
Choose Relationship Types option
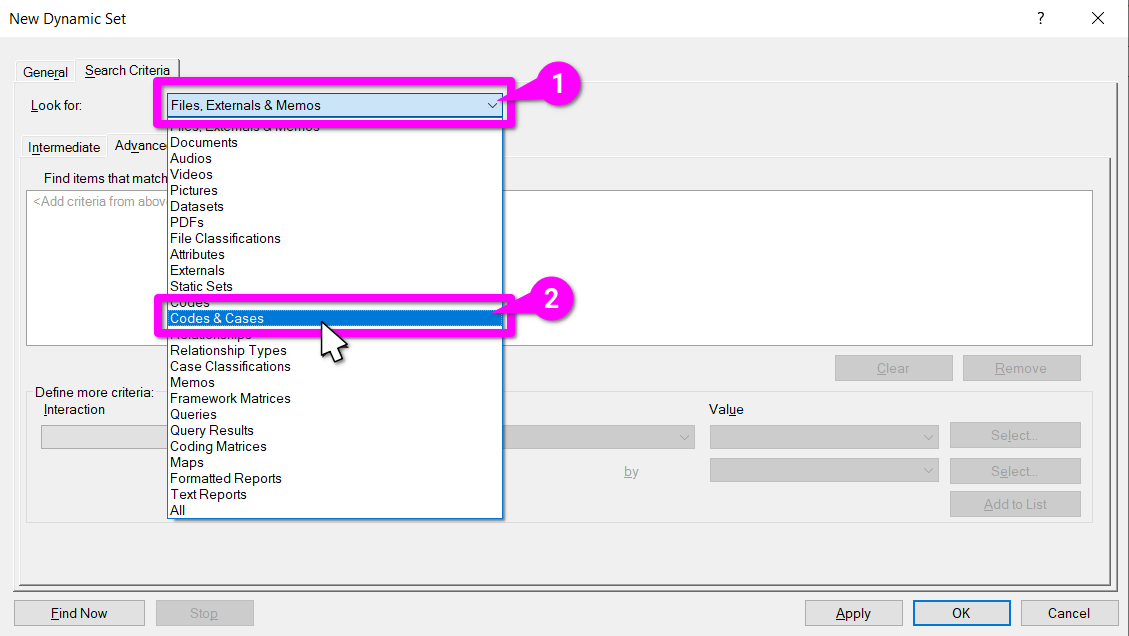(228, 350)
